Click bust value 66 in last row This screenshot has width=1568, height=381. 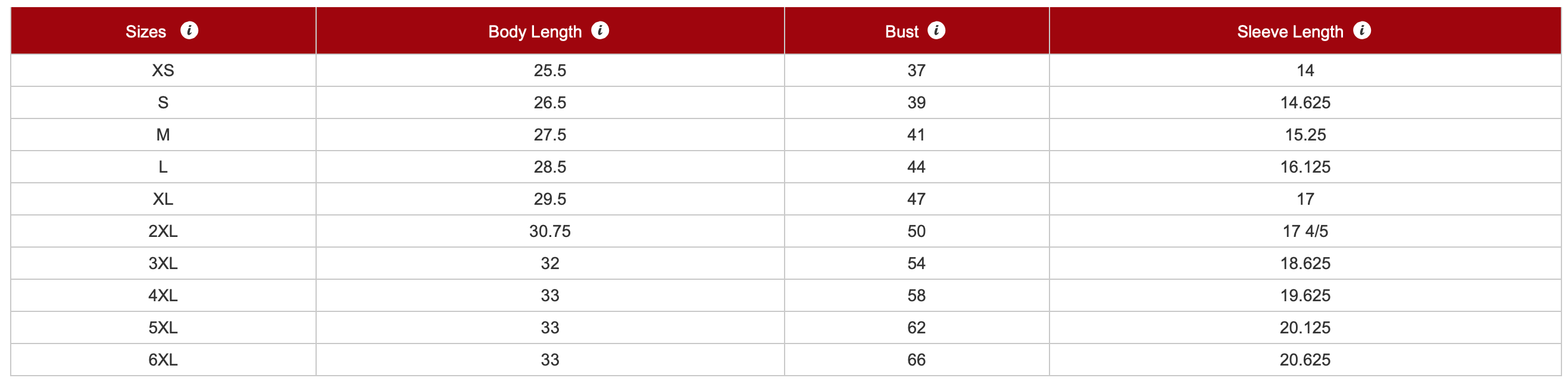[916, 360]
